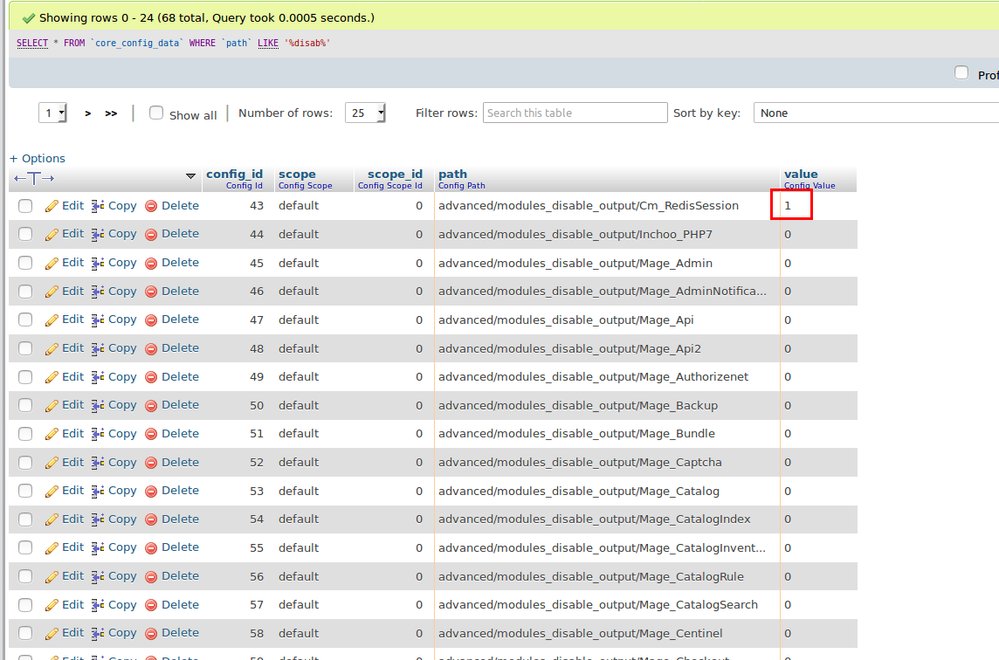Tick the checkbox for config_id 50
The image size is (999, 660).
tap(25, 405)
